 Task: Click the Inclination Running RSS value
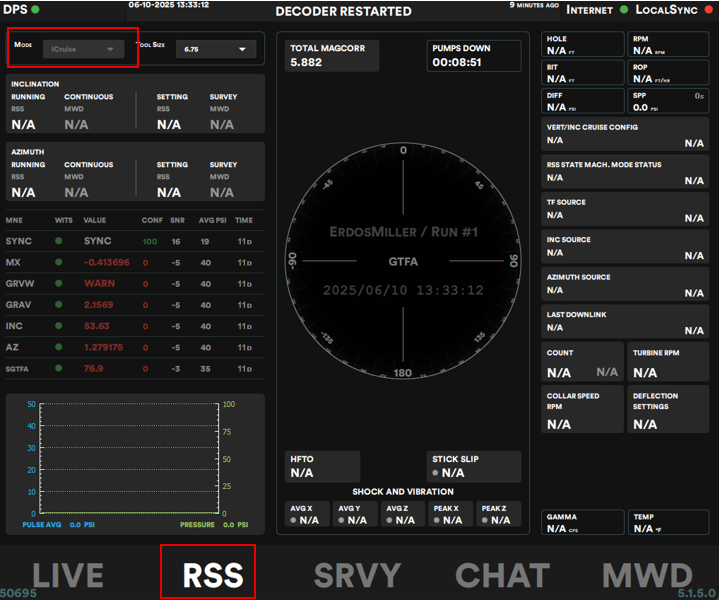[23, 124]
